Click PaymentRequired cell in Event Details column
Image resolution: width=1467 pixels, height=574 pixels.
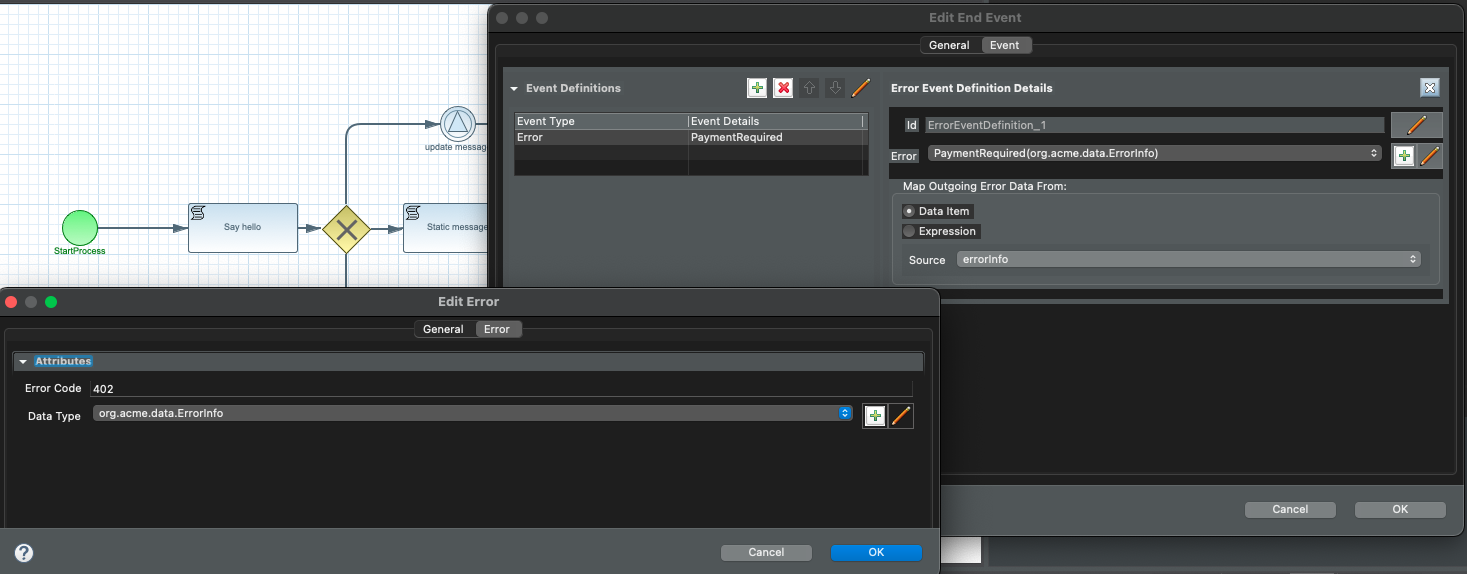point(777,137)
